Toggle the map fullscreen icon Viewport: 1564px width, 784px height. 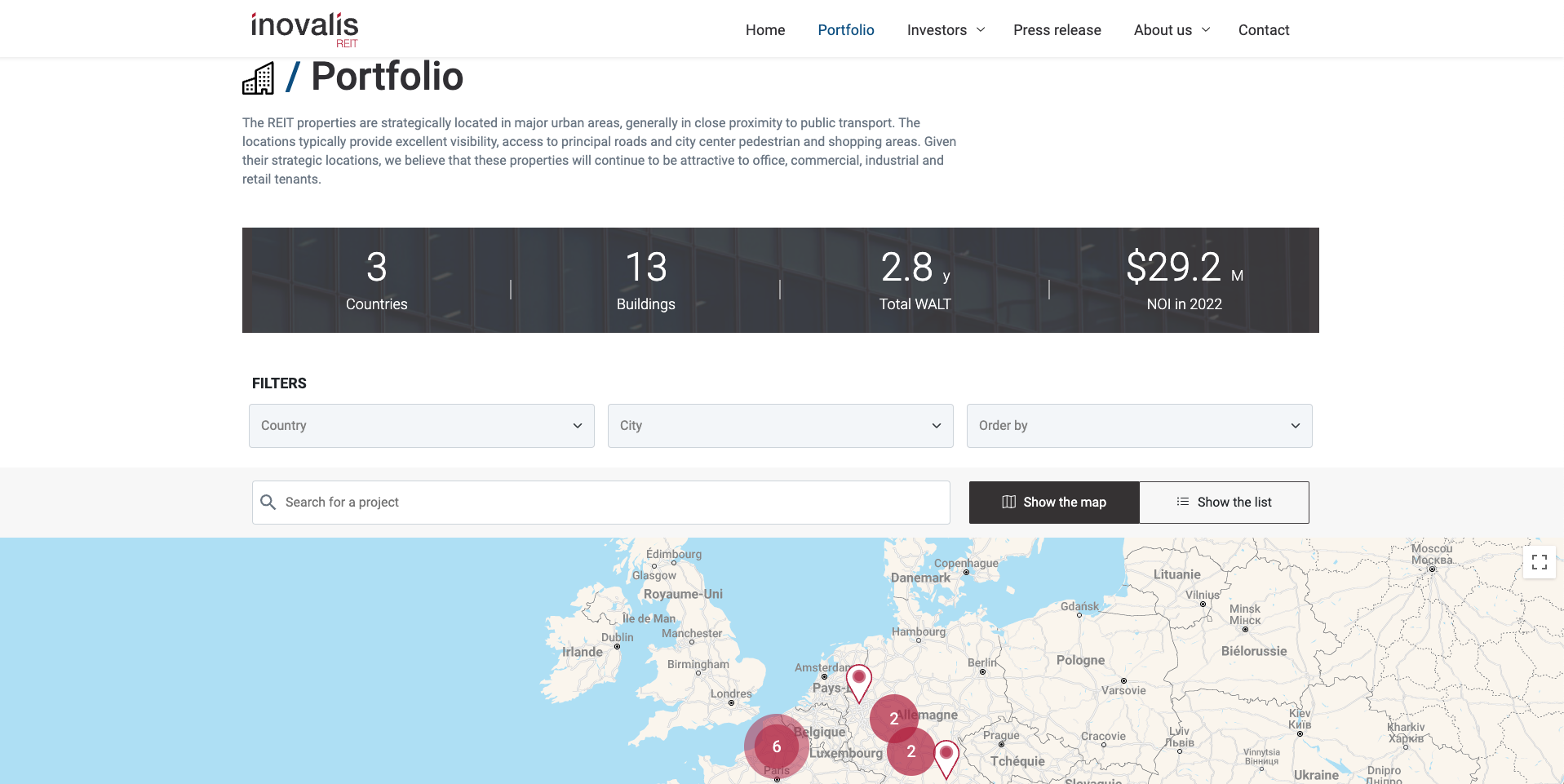click(x=1539, y=562)
